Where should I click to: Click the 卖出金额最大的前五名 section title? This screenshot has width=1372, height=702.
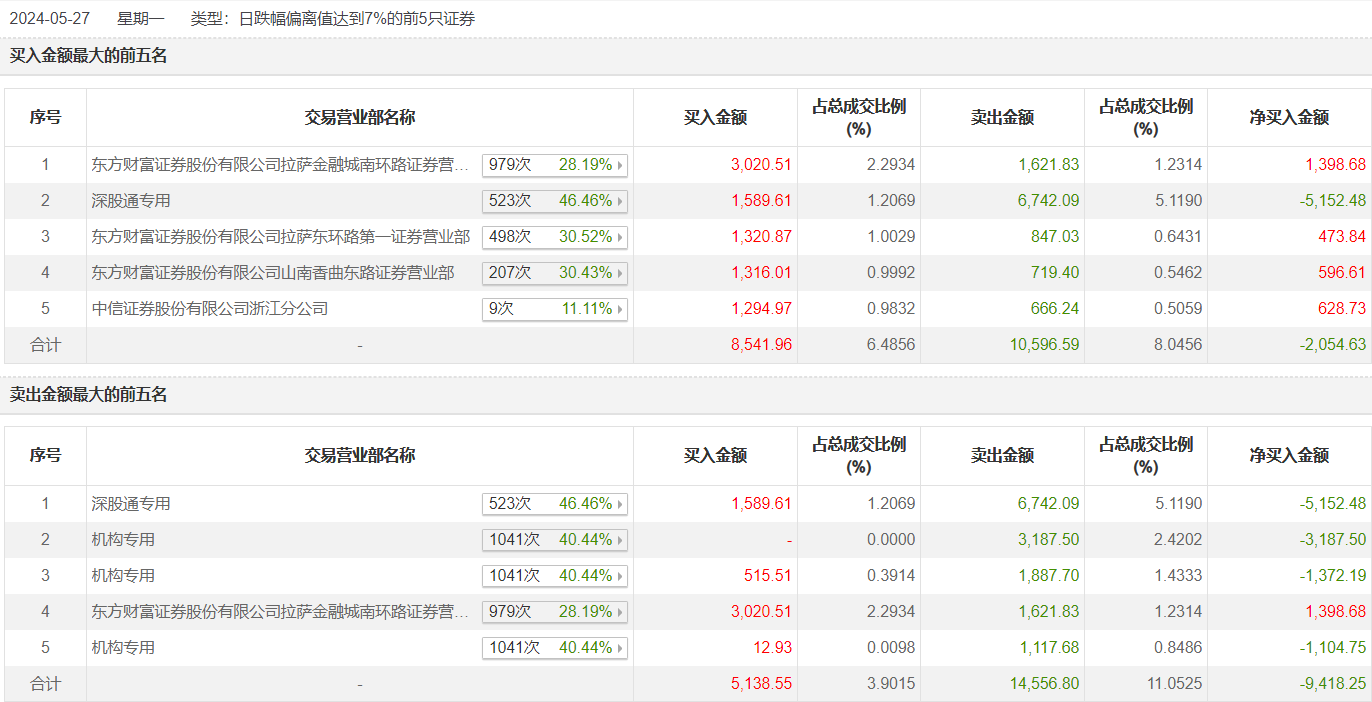88,395
